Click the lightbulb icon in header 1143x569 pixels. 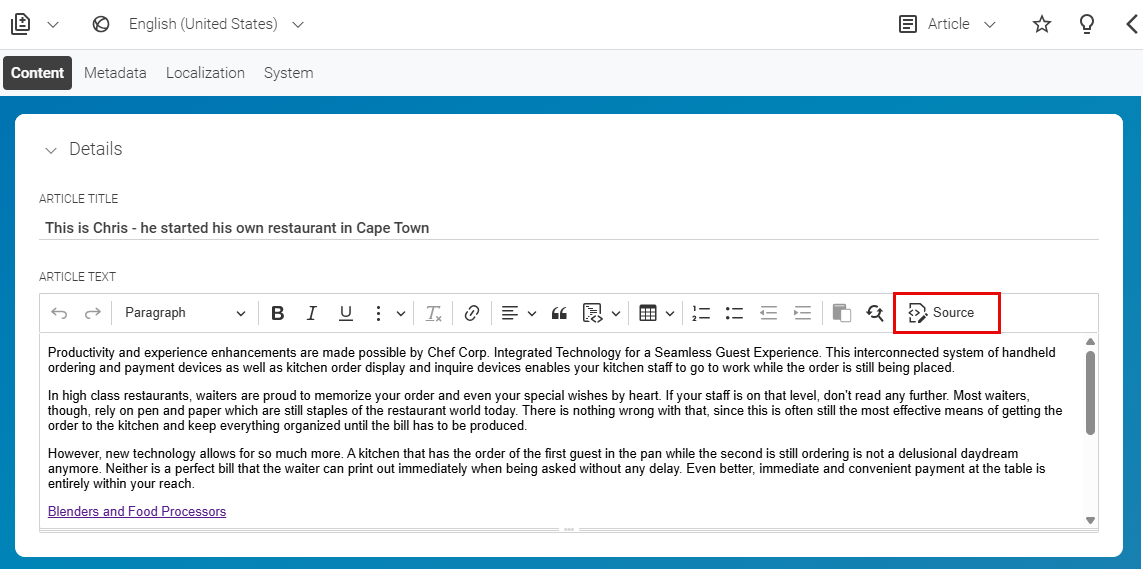(x=1087, y=24)
